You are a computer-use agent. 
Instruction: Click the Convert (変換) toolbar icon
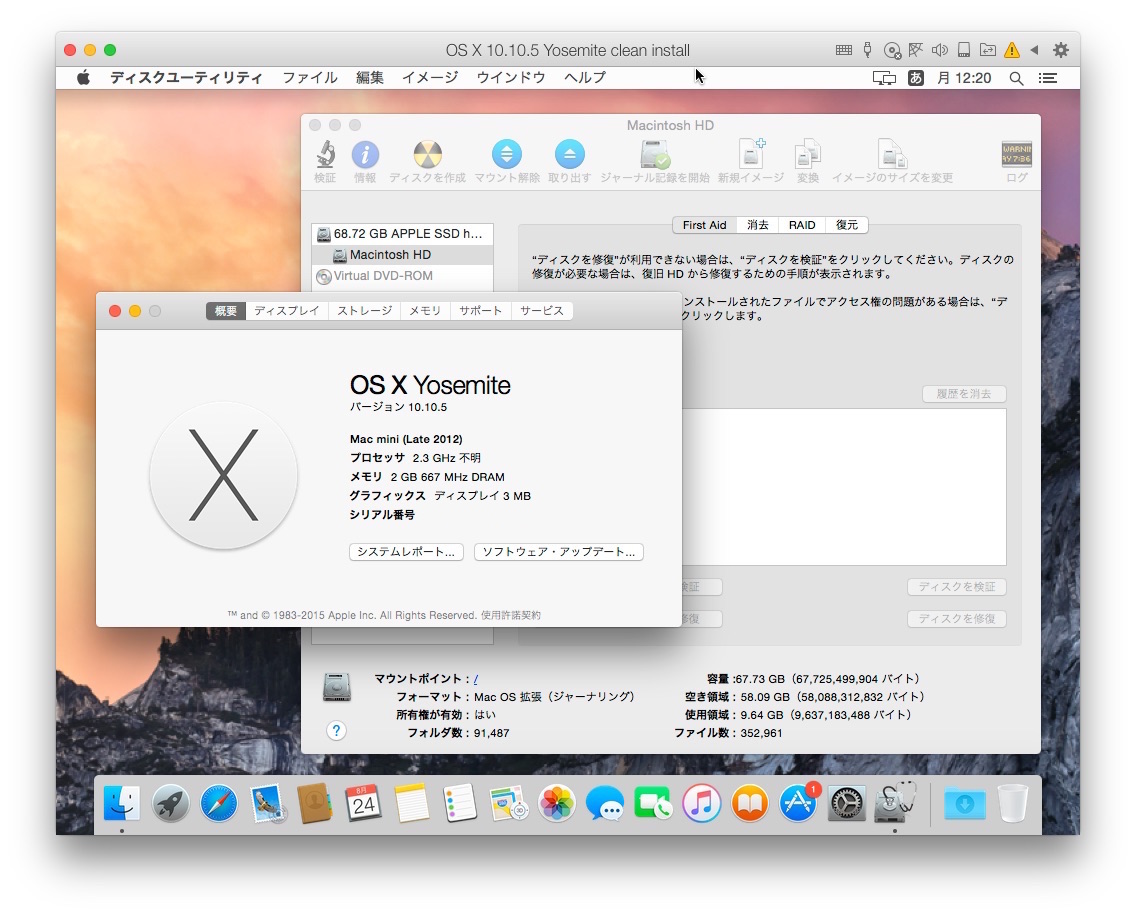click(807, 154)
